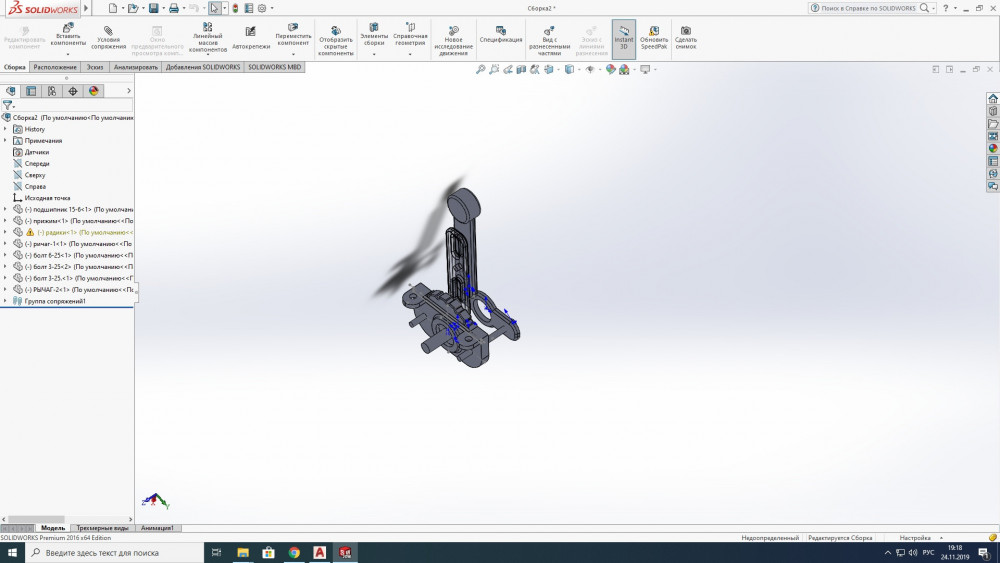Image resolution: width=1000 pixels, height=563 pixels.
Task: Open the Appearances color-ball icon in the right task pane
Action: click(x=993, y=148)
